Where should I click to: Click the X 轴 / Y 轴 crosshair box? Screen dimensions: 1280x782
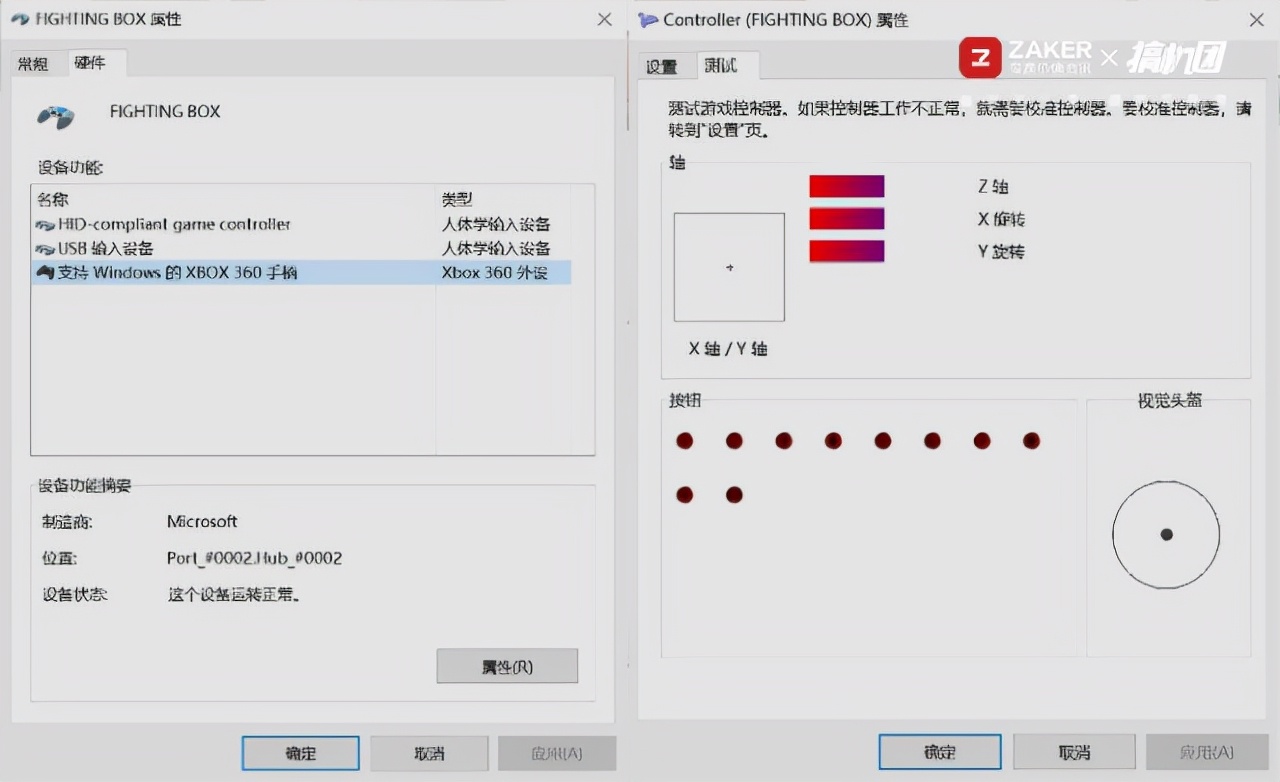pyautogui.click(x=729, y=267)
